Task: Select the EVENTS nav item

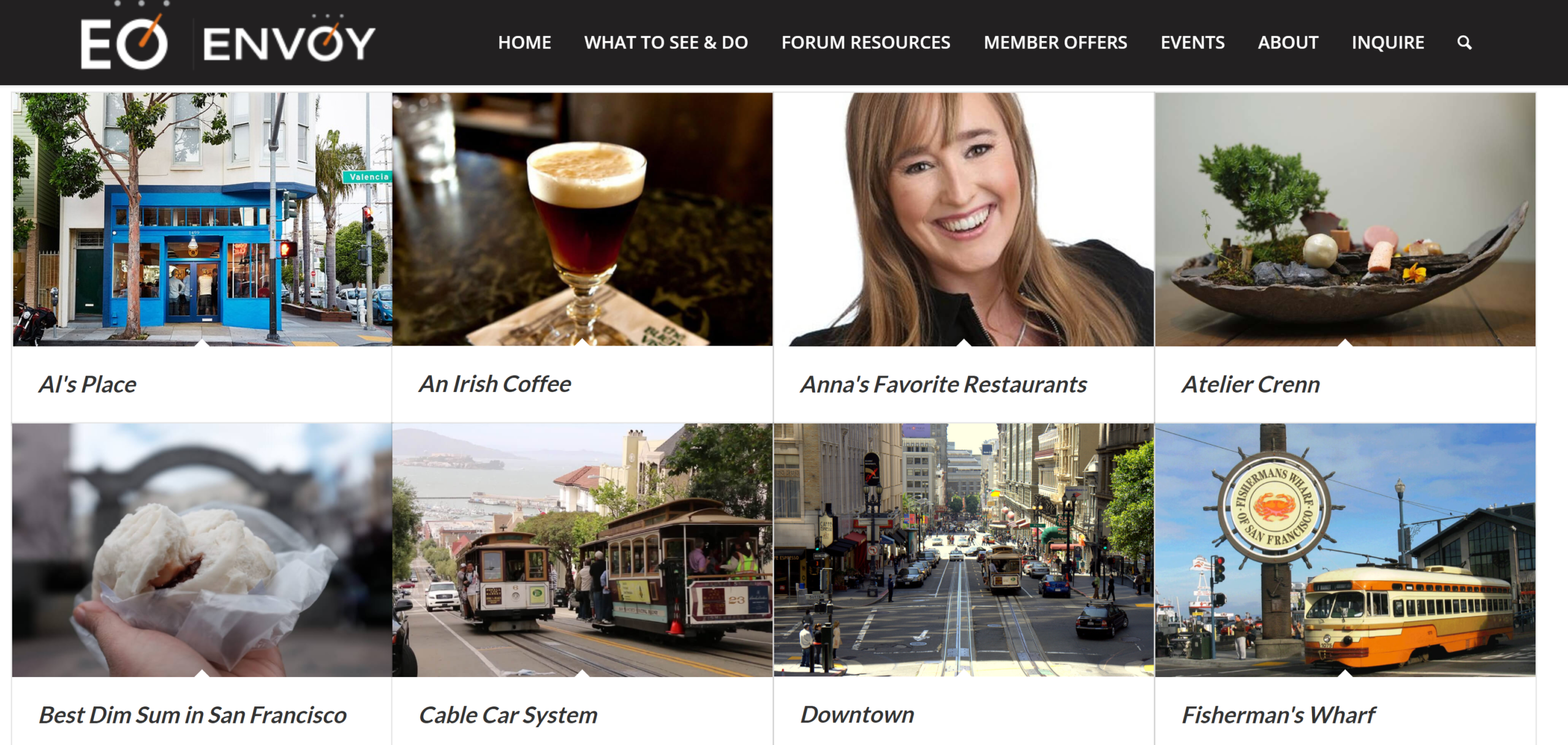Action: (1193, 42)
